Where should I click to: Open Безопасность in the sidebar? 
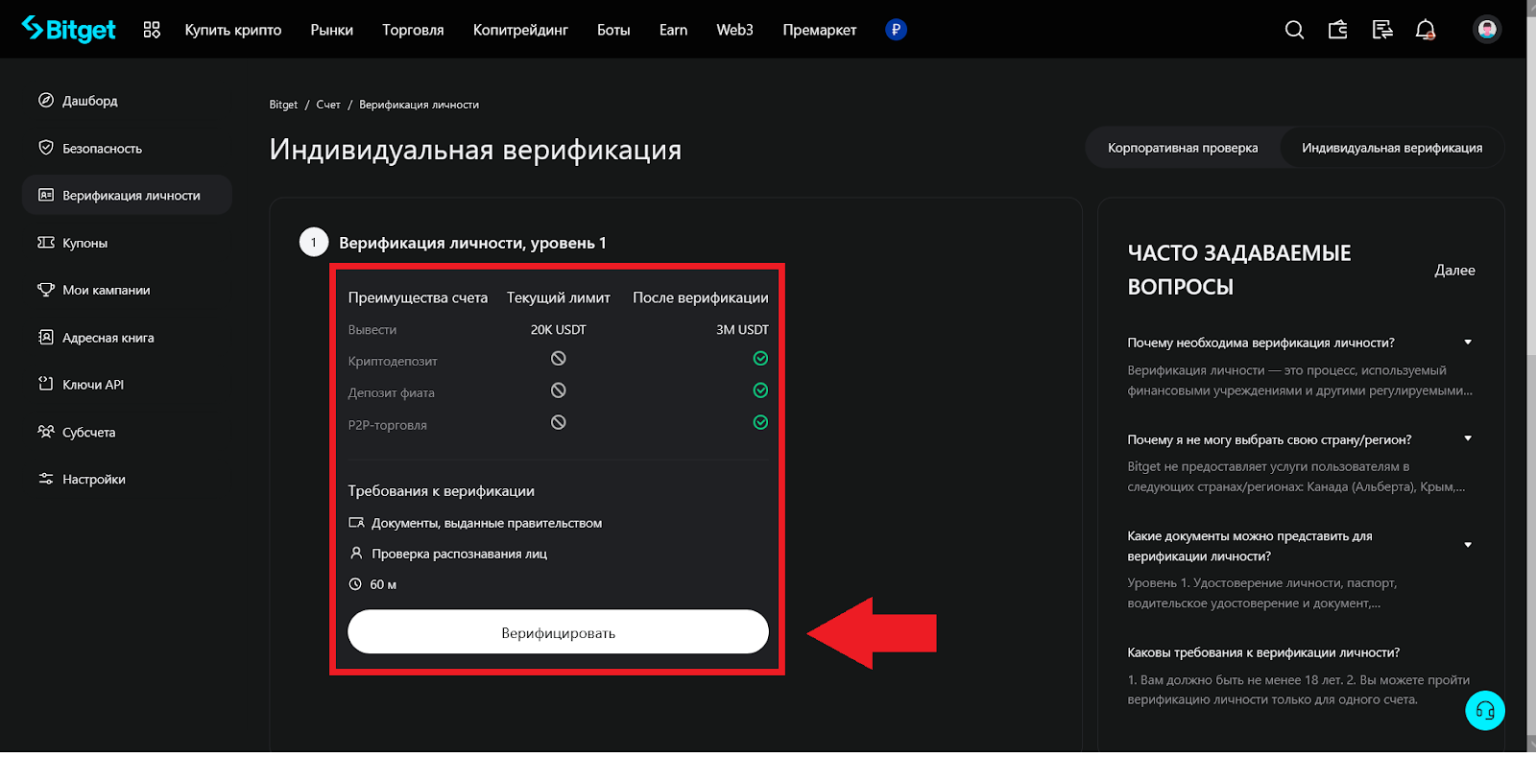click(102, 148)
